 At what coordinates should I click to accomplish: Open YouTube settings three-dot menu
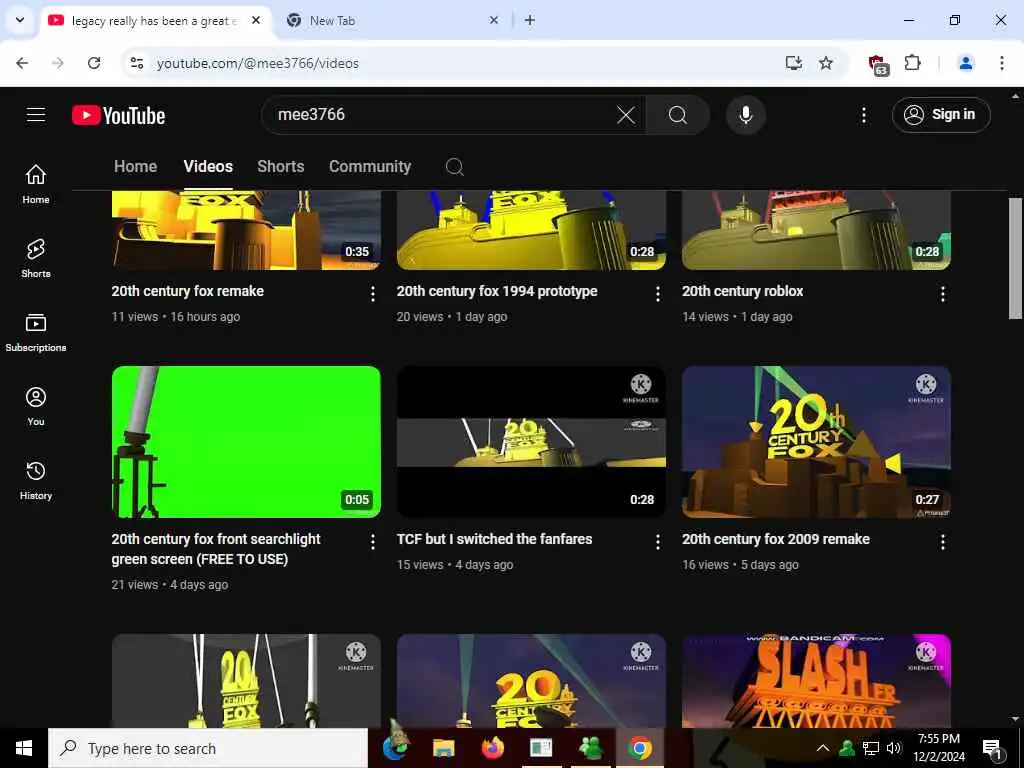(863, 116)
